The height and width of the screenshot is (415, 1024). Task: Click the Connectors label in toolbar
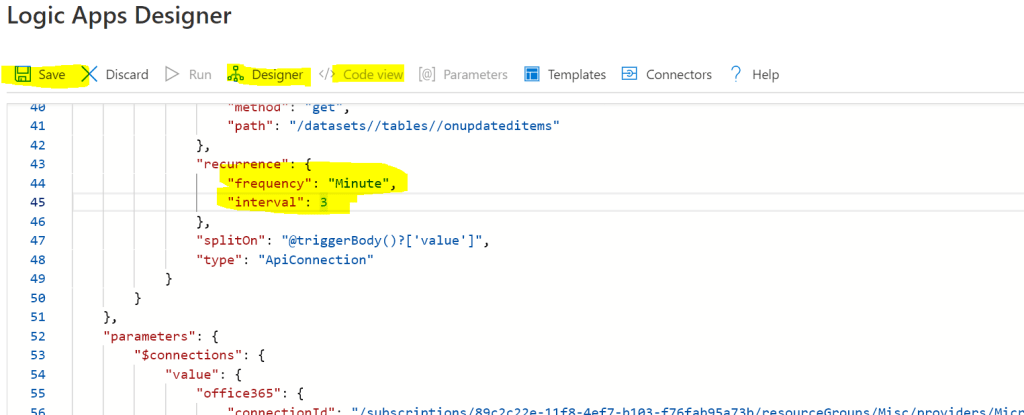point(678,75)
